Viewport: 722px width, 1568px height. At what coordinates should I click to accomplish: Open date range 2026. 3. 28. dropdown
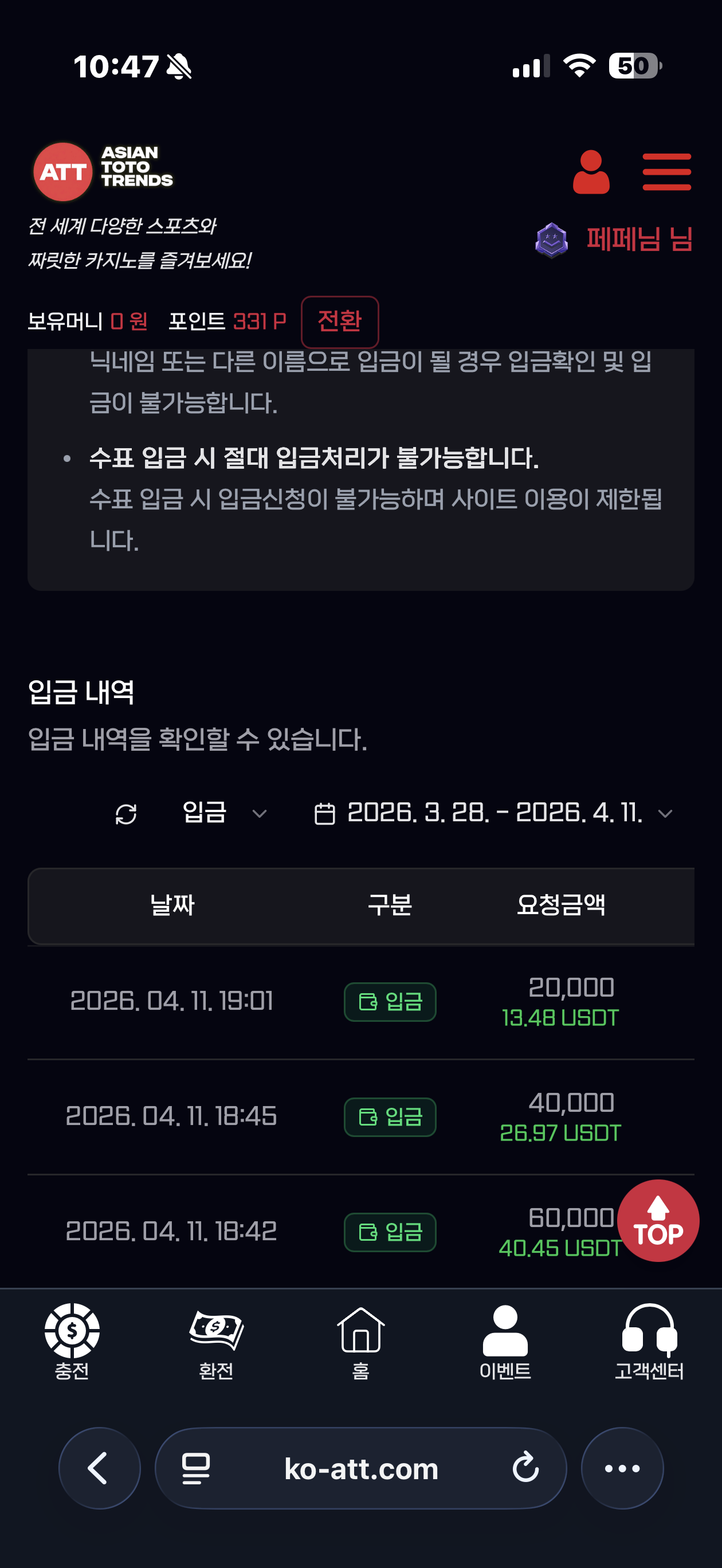(x=494, y=813)
